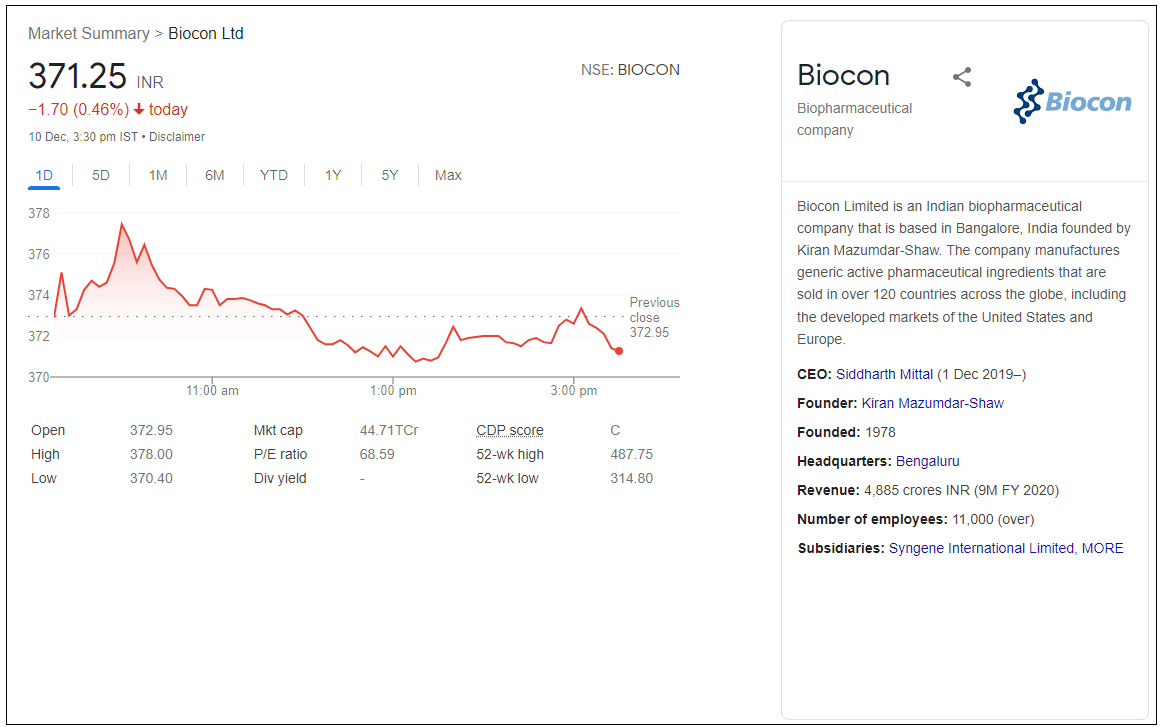Image resolution: width=1160 pixels, height=727 pixels.
Task: Open the 1Y chart range
Action: 333,175
